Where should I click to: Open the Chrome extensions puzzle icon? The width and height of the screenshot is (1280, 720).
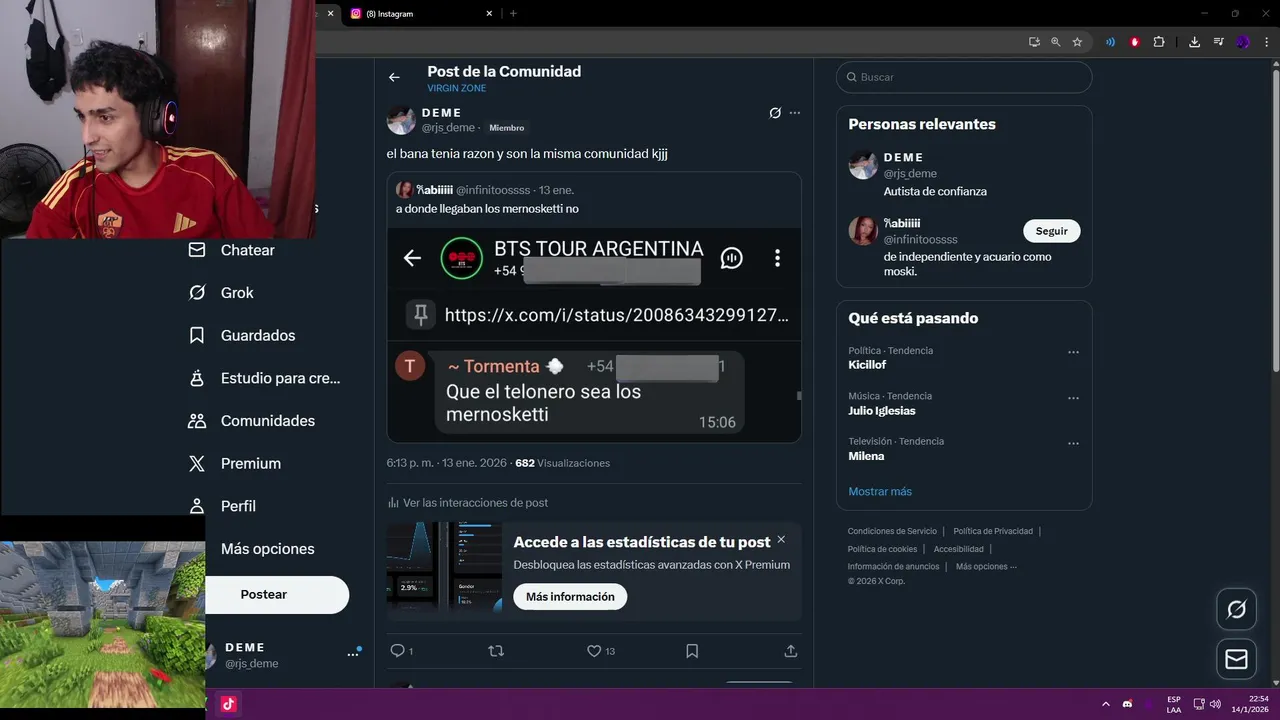1159,42
